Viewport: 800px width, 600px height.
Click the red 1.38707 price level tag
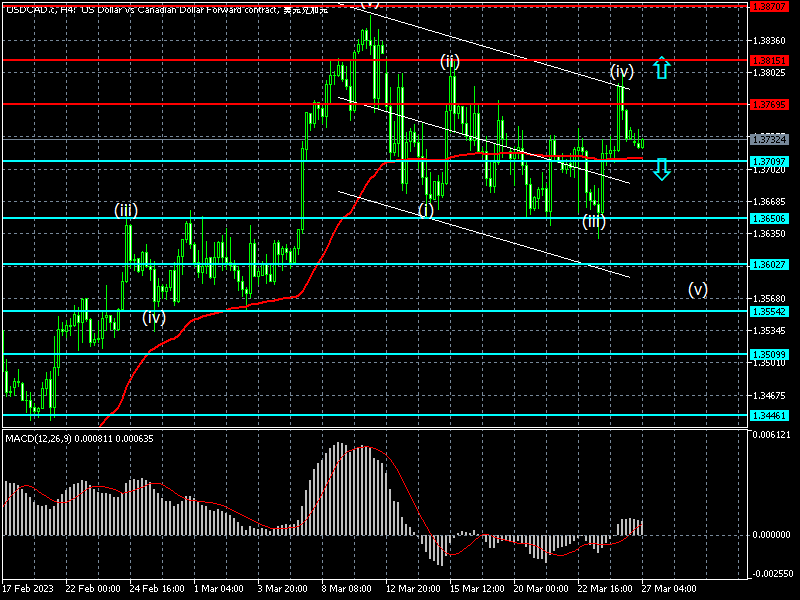pos(768,6)
